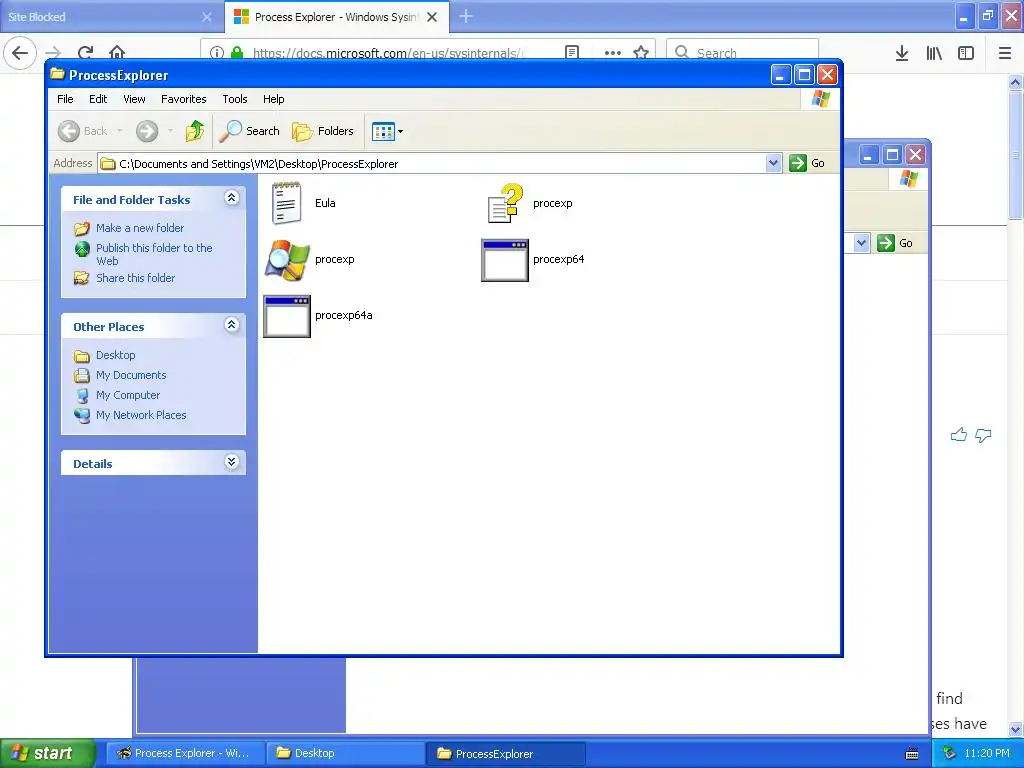Click the Windows Start button
The height and width of the screenshot is (768, 1024).
click(46, 754)
